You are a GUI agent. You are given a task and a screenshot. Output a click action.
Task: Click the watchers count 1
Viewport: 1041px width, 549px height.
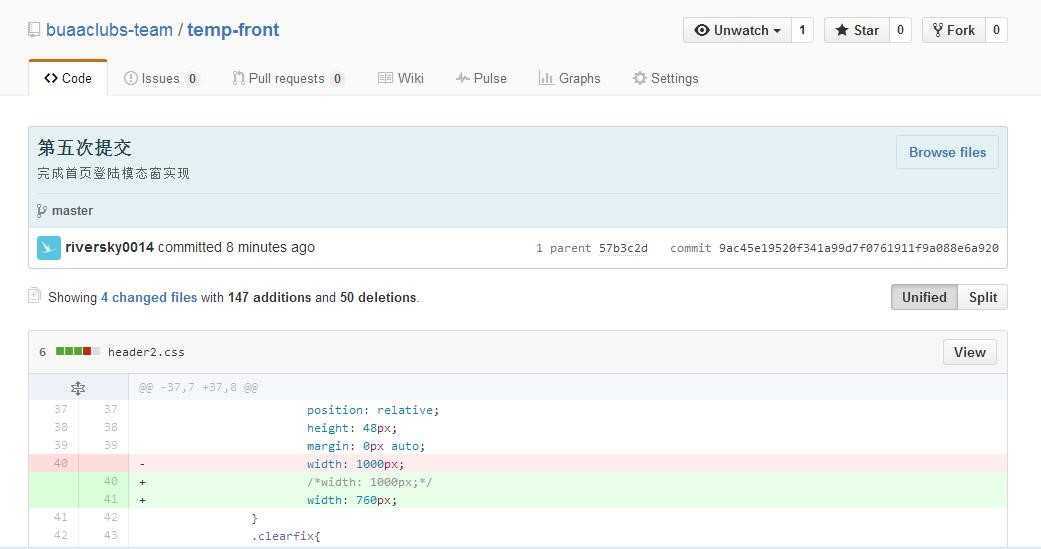[802, 30]
